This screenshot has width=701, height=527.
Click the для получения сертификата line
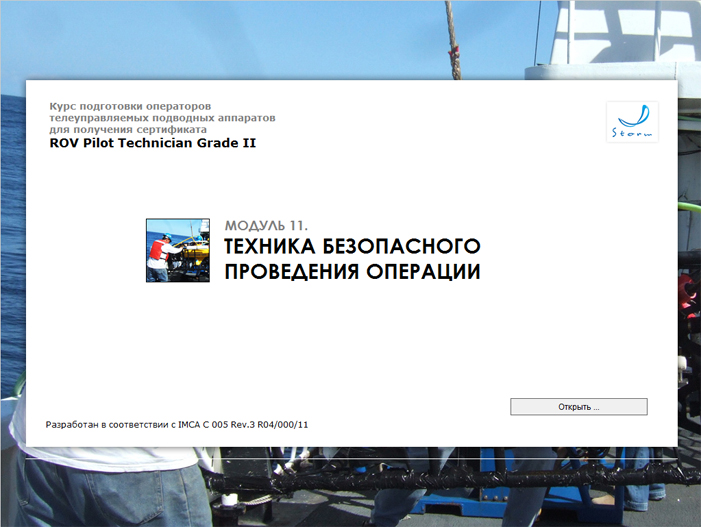[128, 130]
